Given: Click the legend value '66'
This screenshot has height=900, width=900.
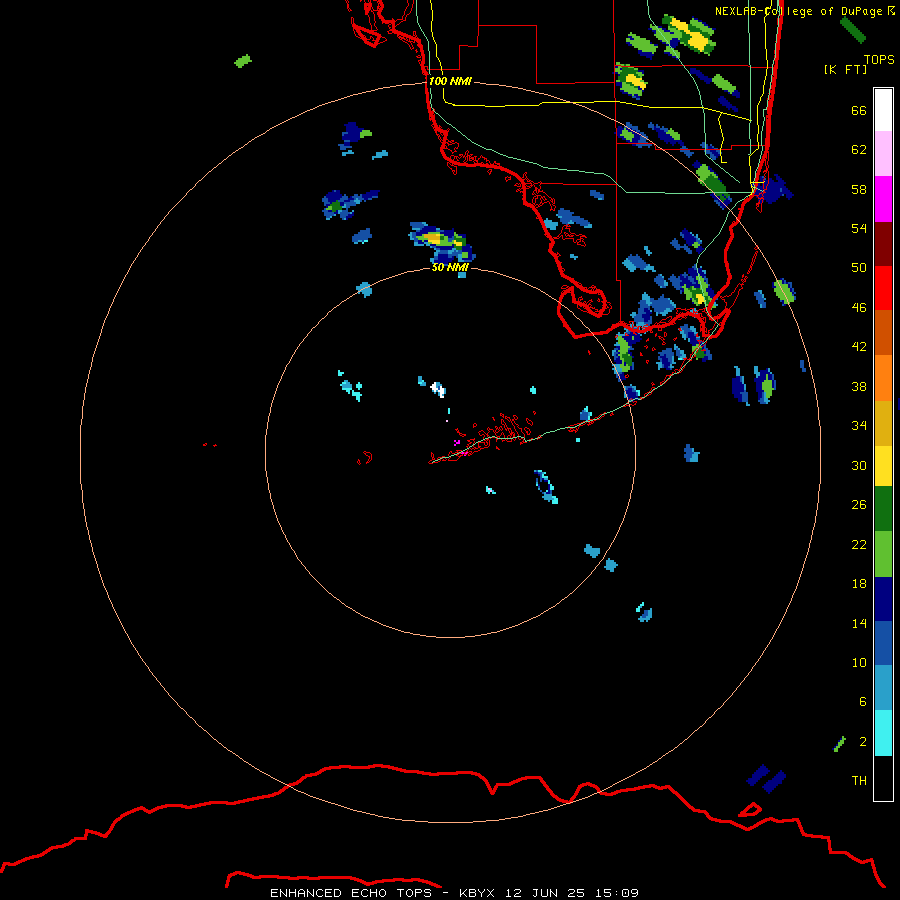Looking at the screenshot, I should [x=859, y=110].
